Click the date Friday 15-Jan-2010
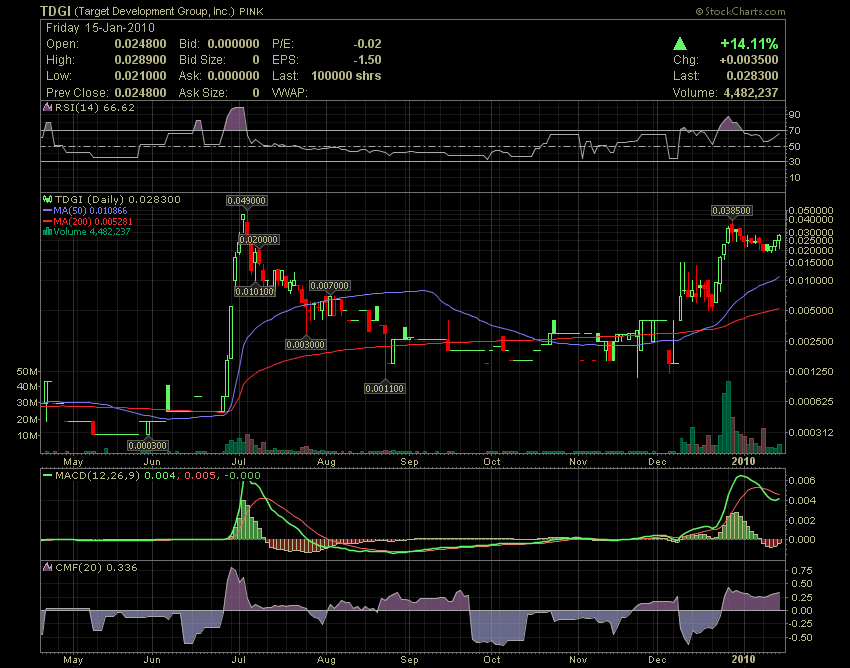 [x=100, y=28]
